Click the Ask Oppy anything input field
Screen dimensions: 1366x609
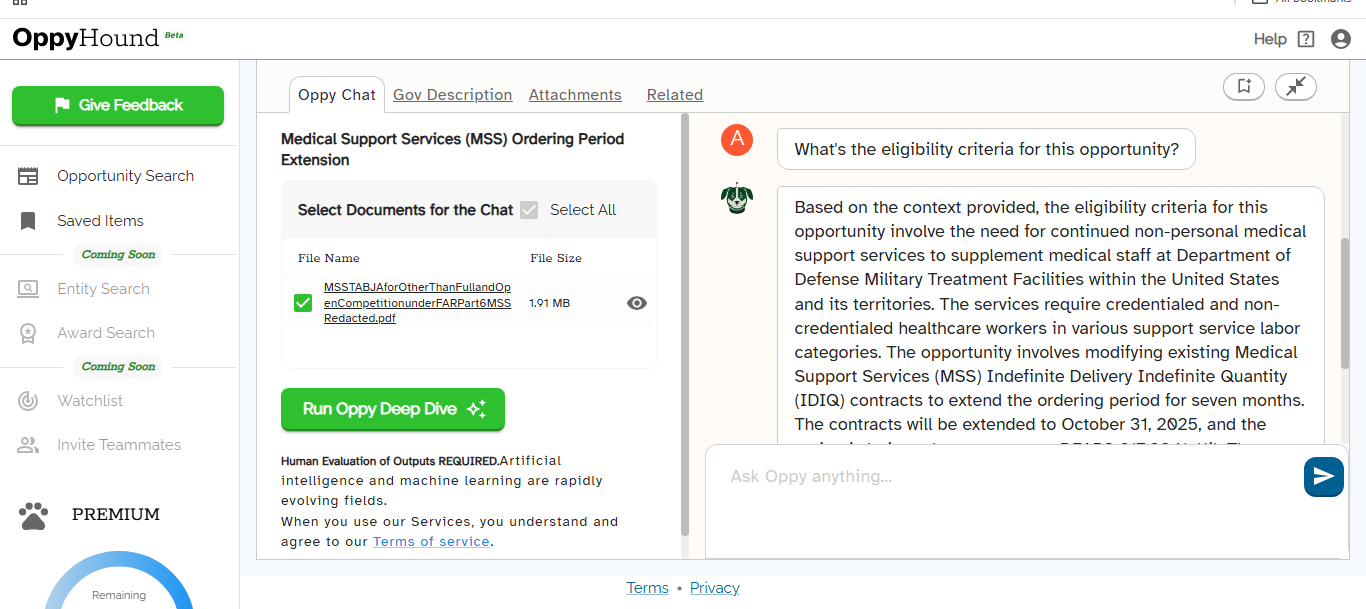tap(1000, 477)
